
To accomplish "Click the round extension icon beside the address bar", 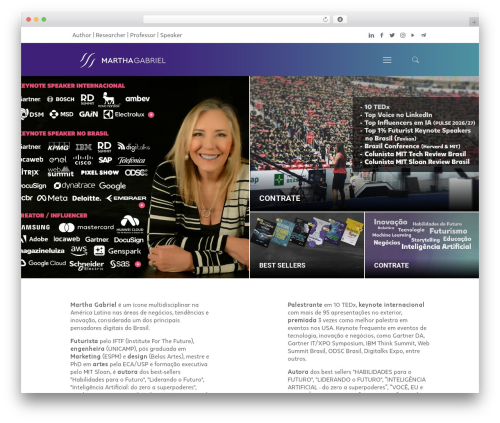I will pos(340,19).
